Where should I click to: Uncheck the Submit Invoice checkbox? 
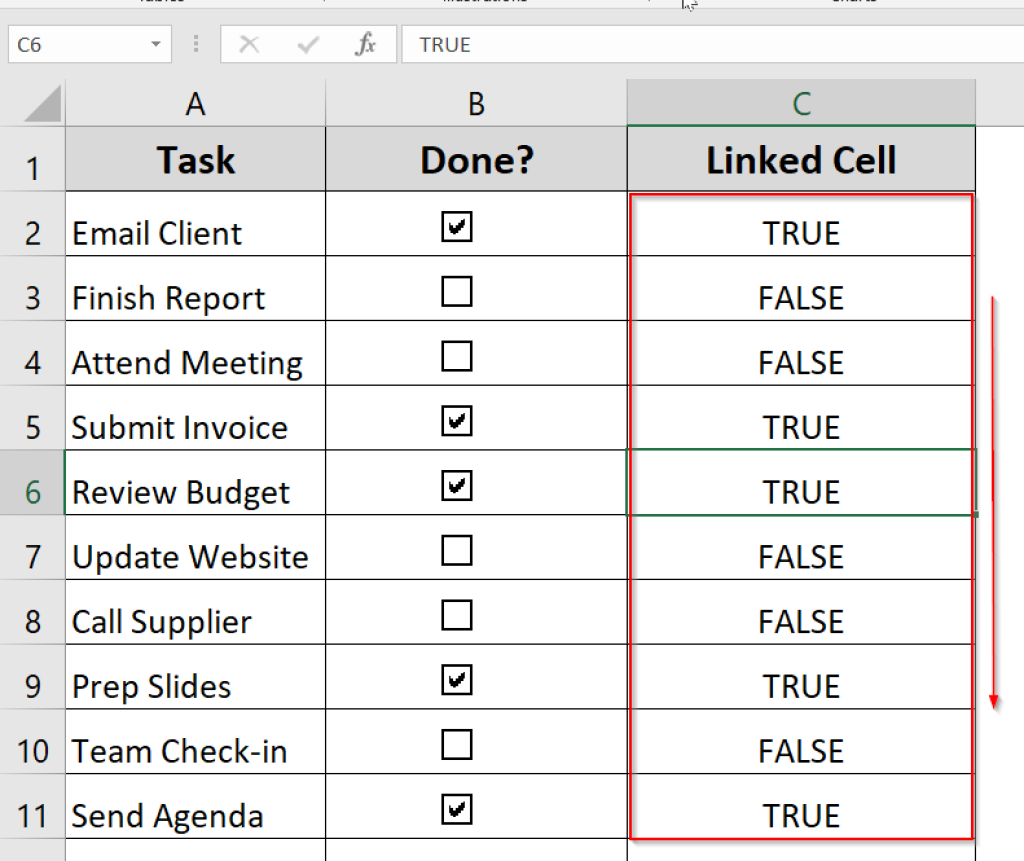point(456,420)
